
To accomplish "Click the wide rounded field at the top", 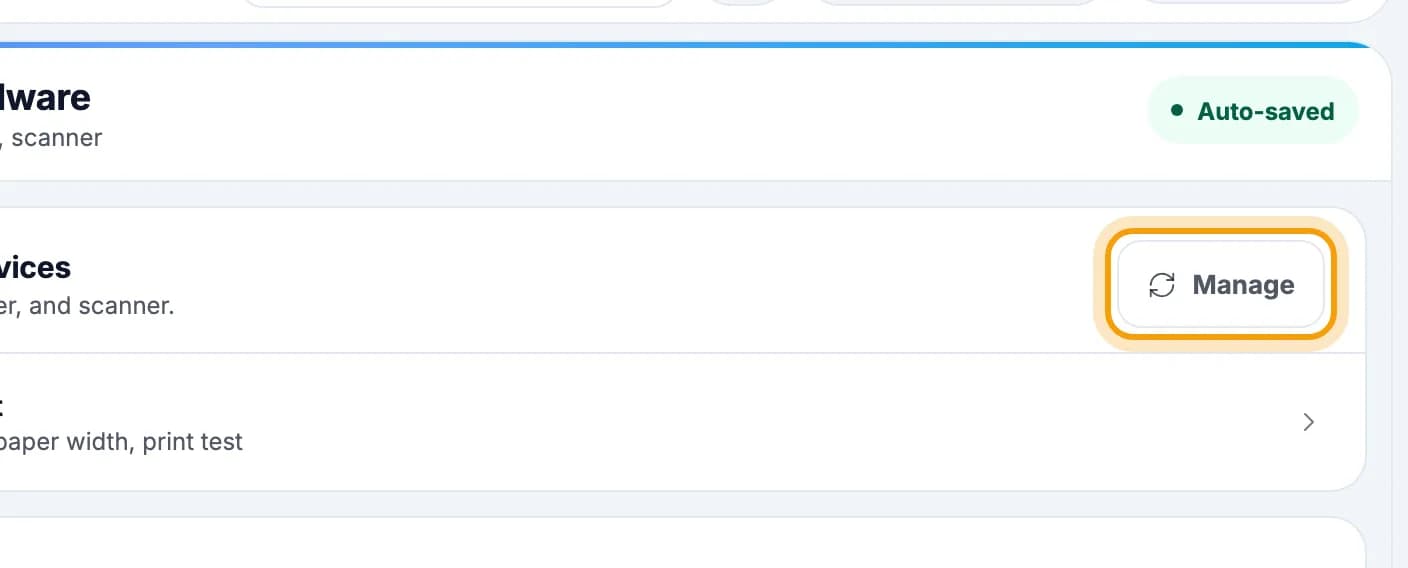I will [460, 4].
